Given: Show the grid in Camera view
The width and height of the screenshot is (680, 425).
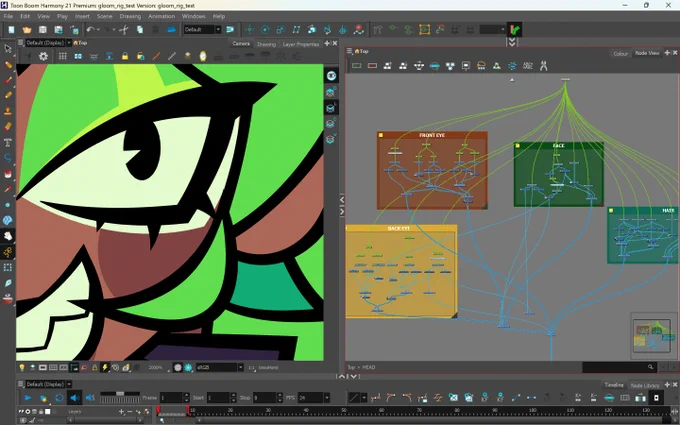Looking at the screenshot, I should pyautogui.click(x=62, y=56).
